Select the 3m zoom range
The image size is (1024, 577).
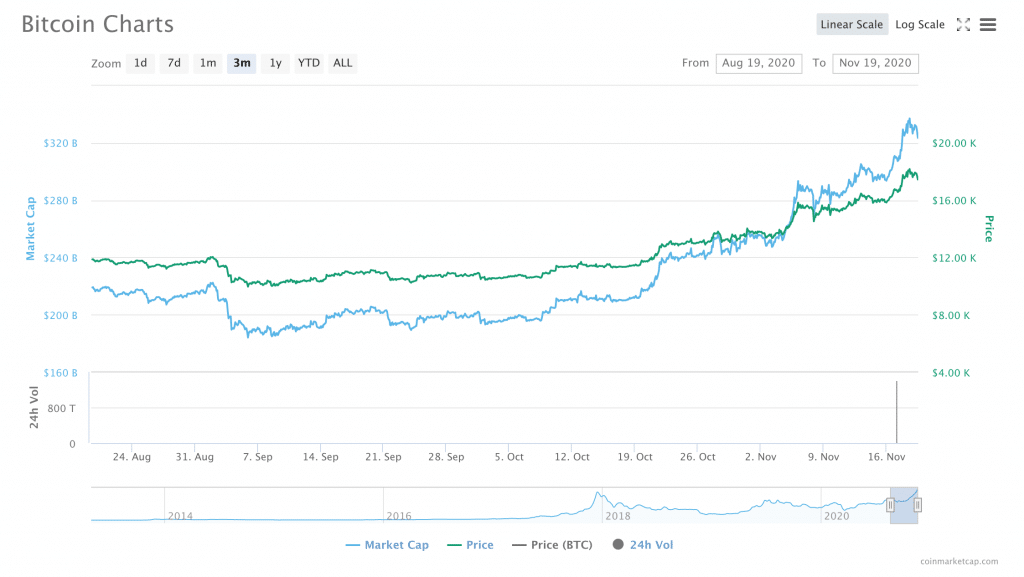click(x=242, y=63)
